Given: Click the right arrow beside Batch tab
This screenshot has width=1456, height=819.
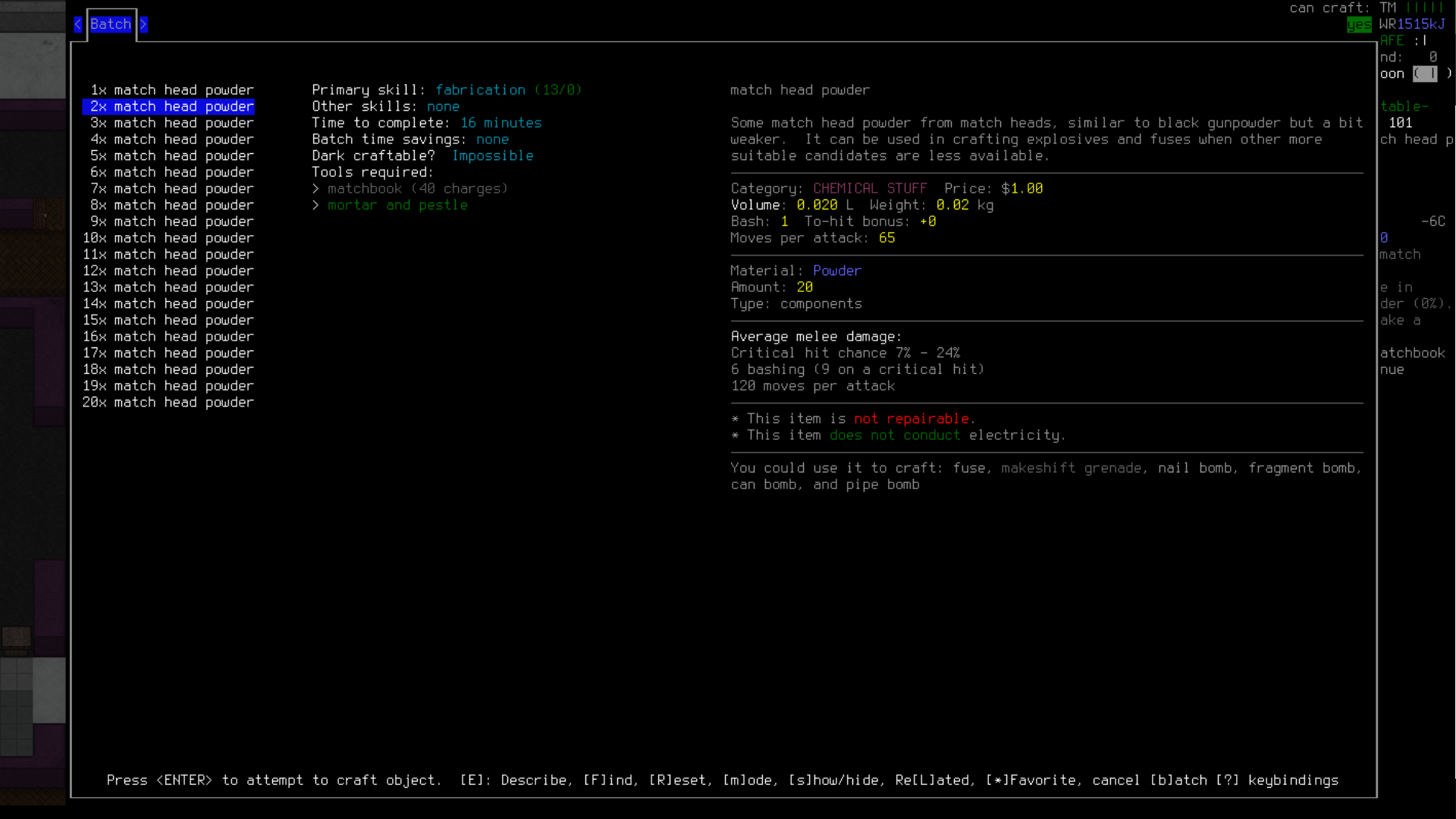Looking at the screenshot, I should click(x=143, y=24).
